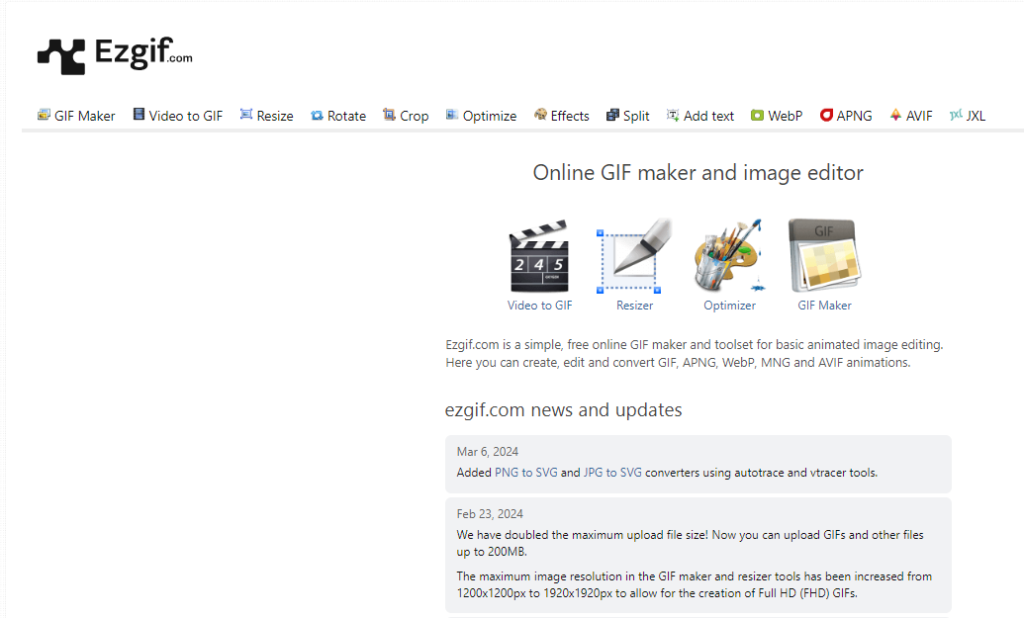Select Optimize from the top menu
Viewport: 1024px width, 618px height.
481,116
